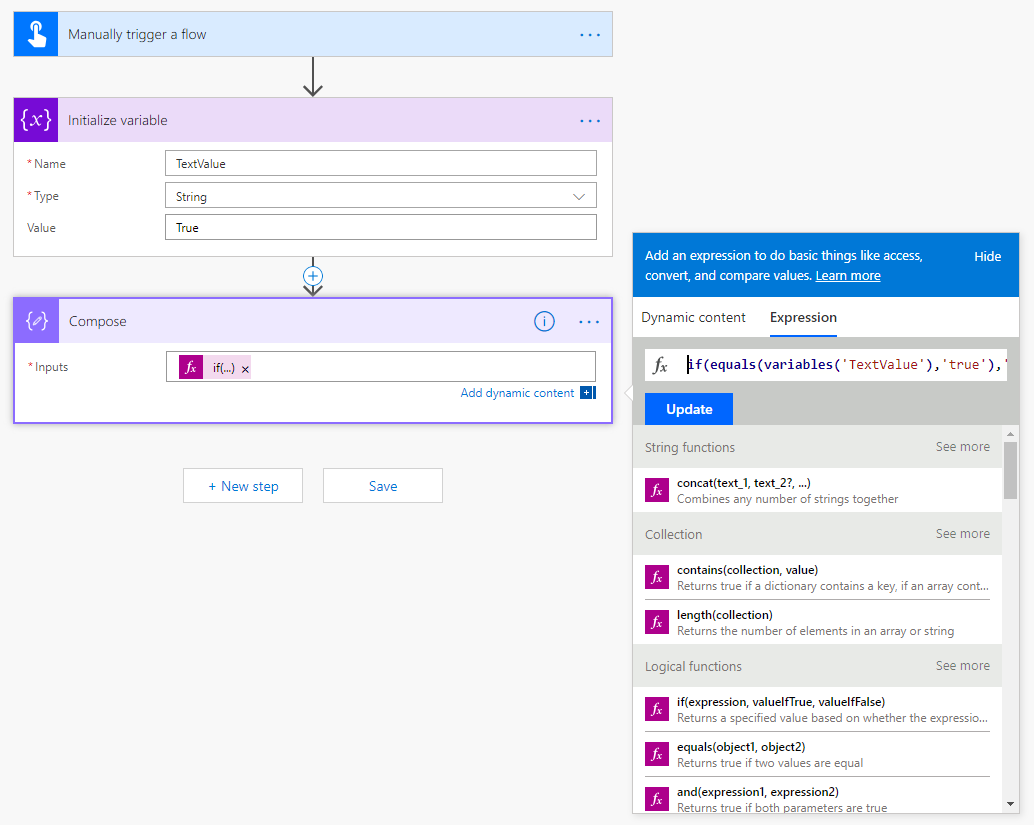Select if(expression, valueIfTrue, valueIfFalse) function
Viewport: 1034px width, 825px height.
pyautogui.click(x=818, y=709)
